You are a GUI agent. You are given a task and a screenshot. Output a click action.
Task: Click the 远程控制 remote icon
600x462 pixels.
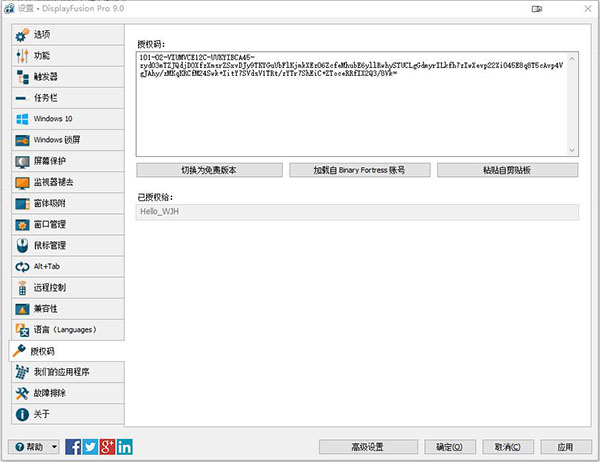click(x=22, y=288)
